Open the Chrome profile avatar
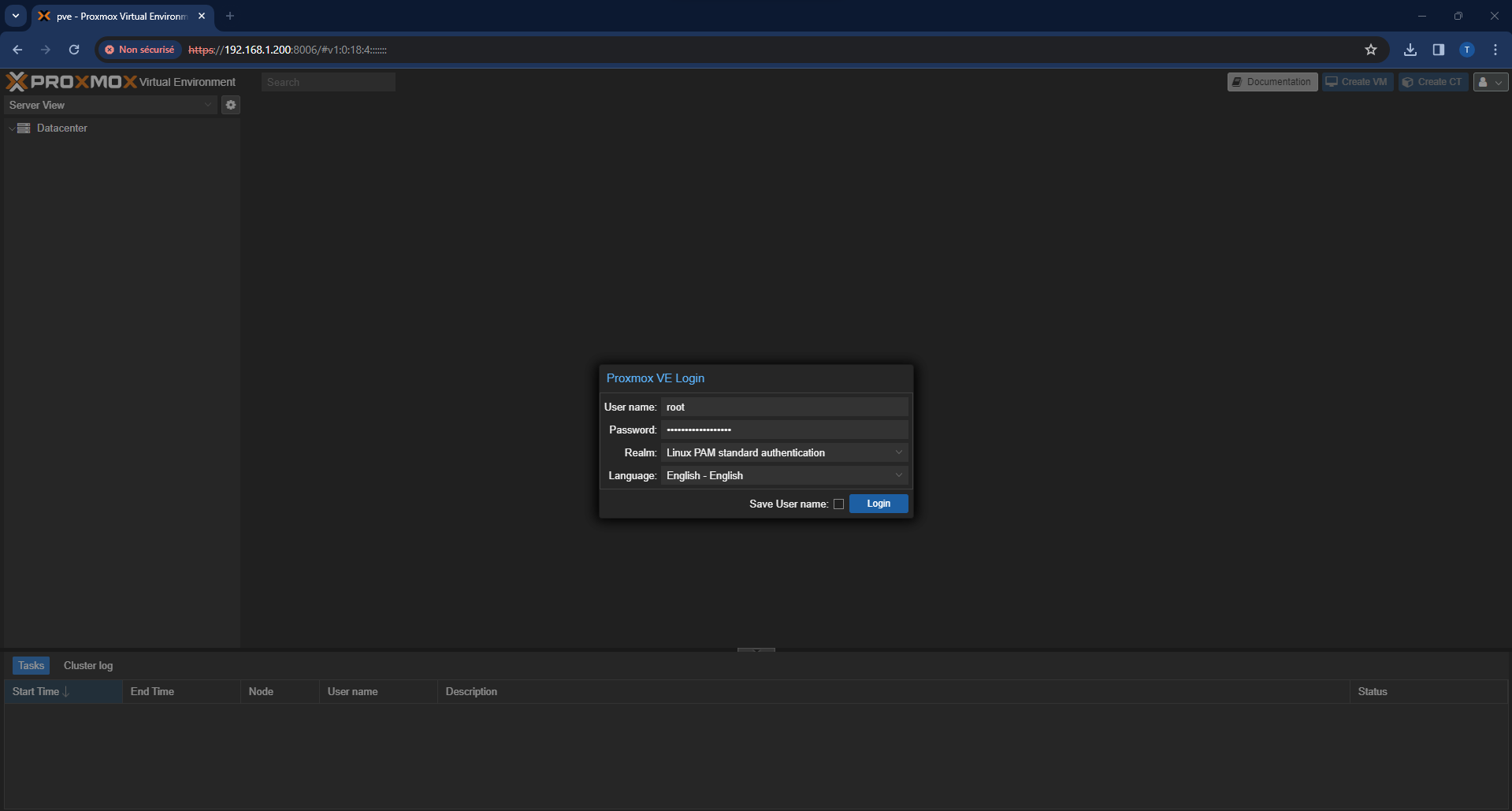This screenshot has height=811, width=1512. pyautogui.click(x=1467, y=50)
